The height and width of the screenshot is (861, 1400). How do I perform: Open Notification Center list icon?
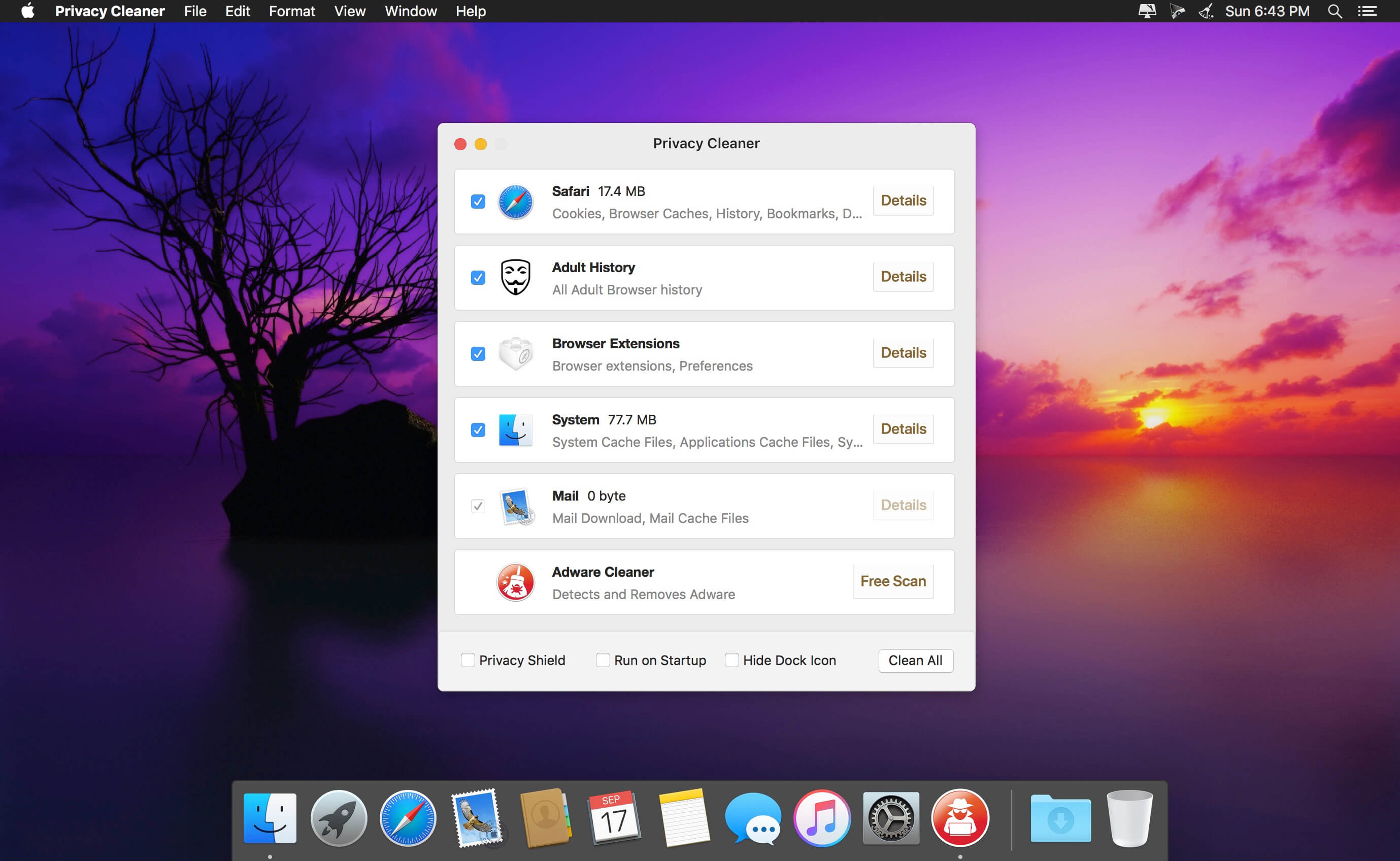click(x=1368, y=11)
